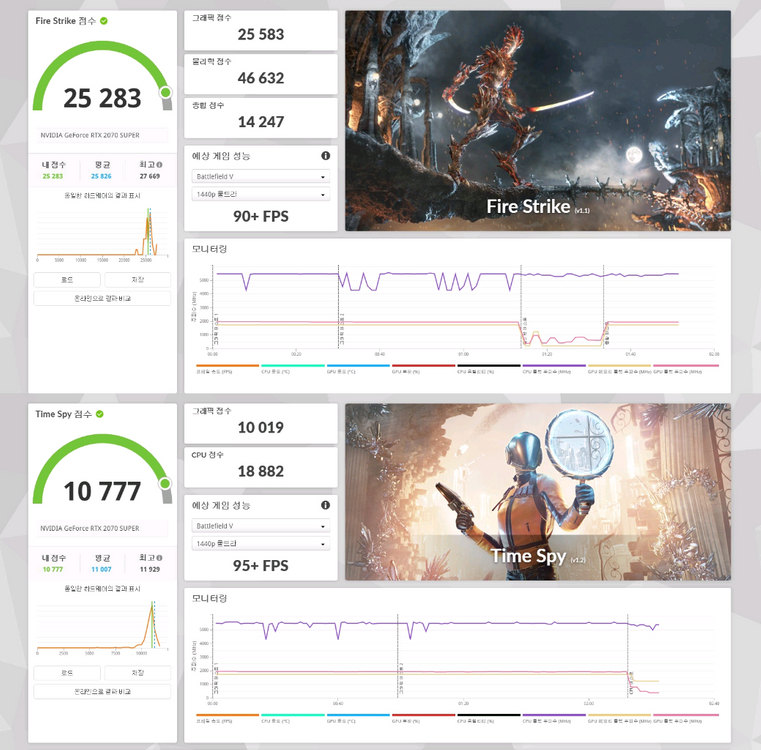This screenshot has width=761, height=750.
Task: Click the Fire Strike 모니터링 clock frequency graph
Action: [463, 309]
